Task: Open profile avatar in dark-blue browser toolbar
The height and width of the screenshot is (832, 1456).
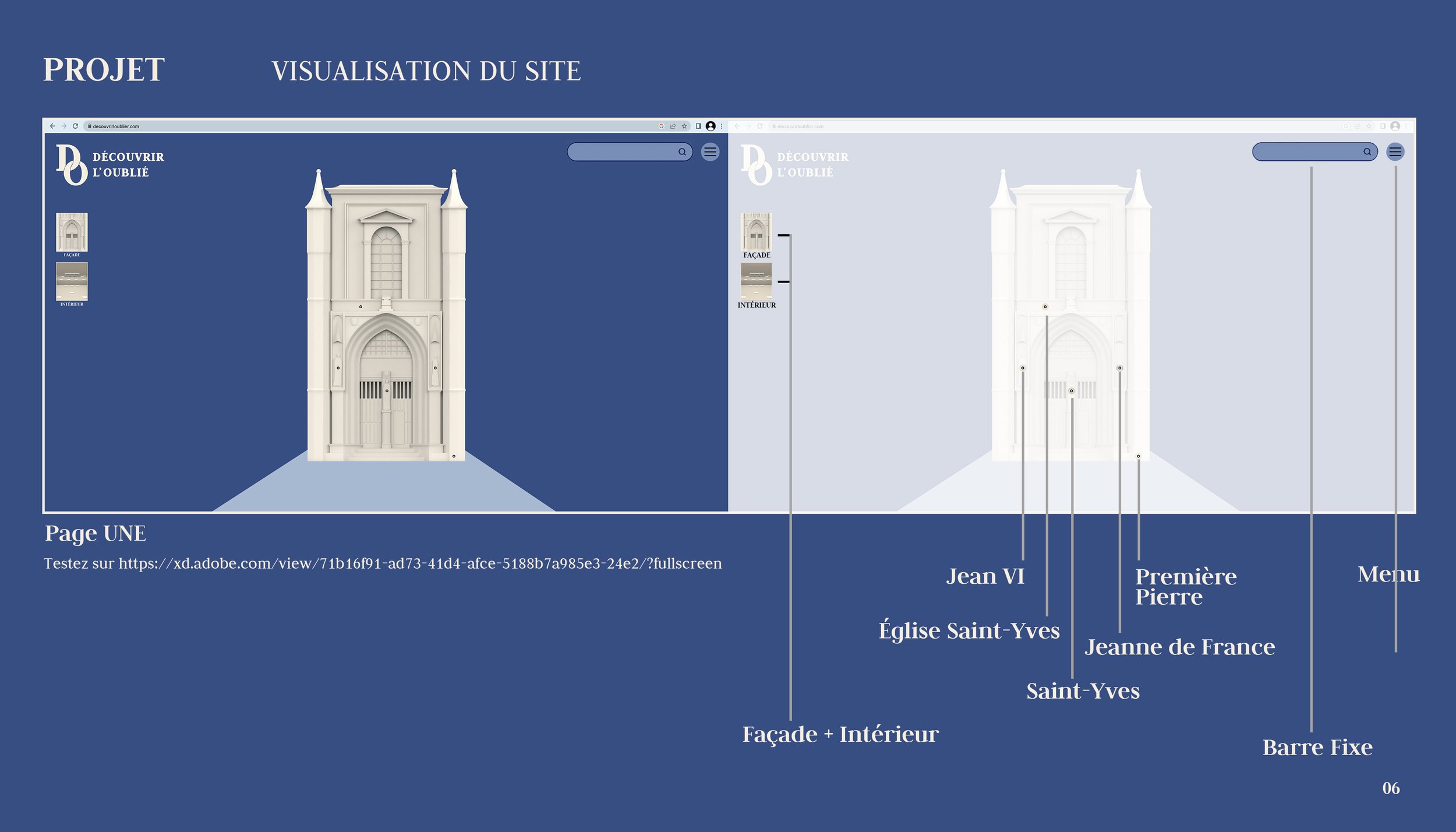Action: tap(711, 126)
